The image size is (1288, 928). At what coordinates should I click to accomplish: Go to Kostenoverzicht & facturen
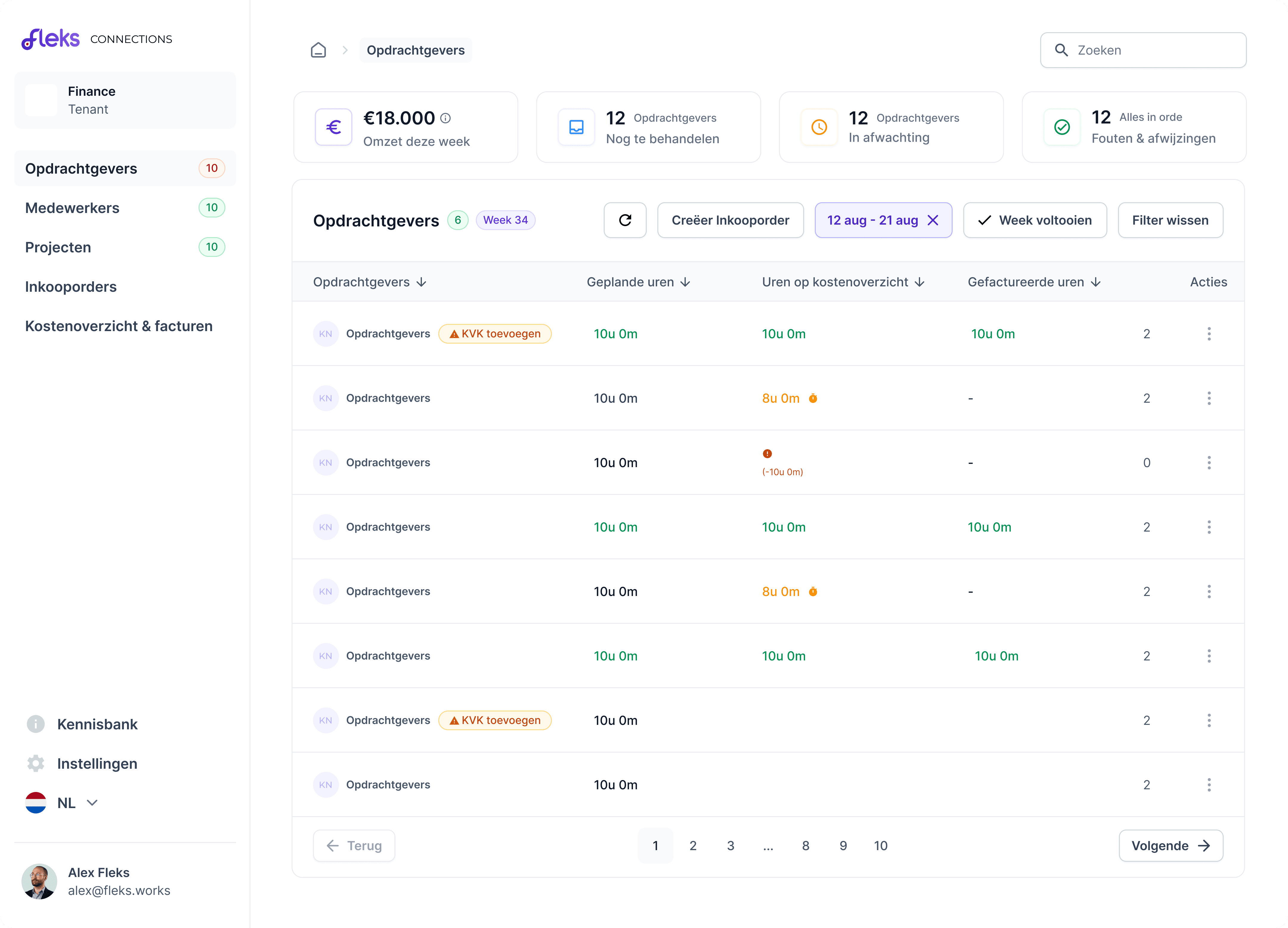pos(119,326)
